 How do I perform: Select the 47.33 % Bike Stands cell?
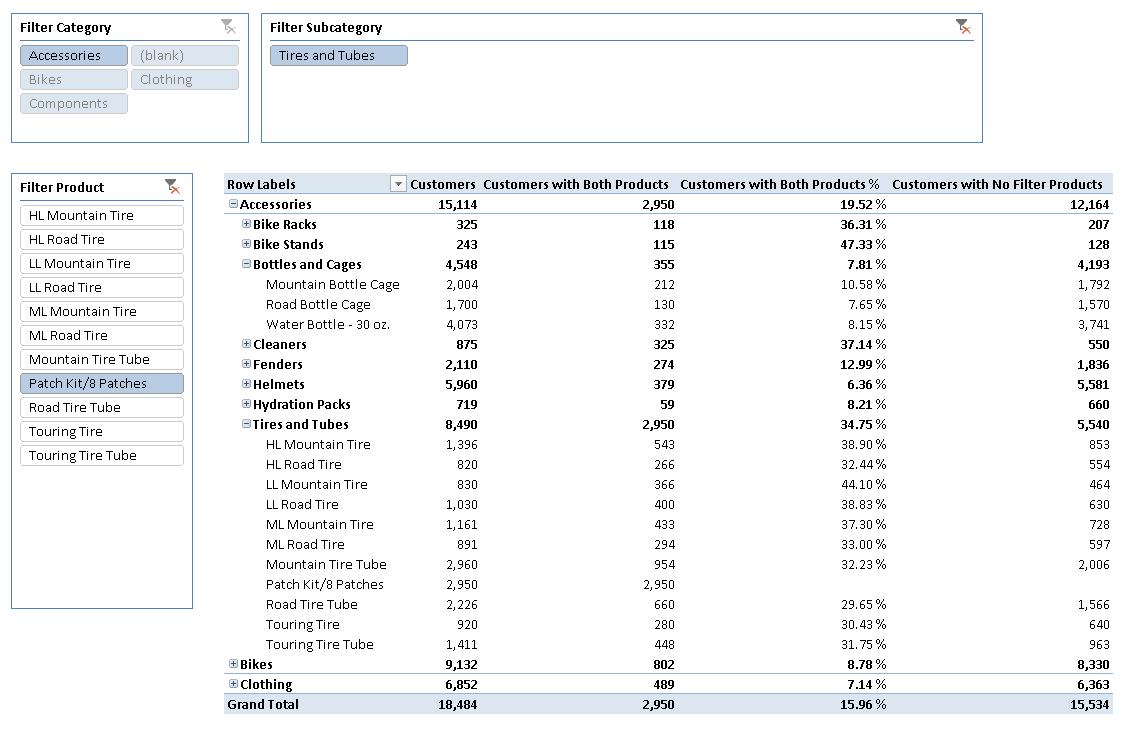[x=863, y=244]
